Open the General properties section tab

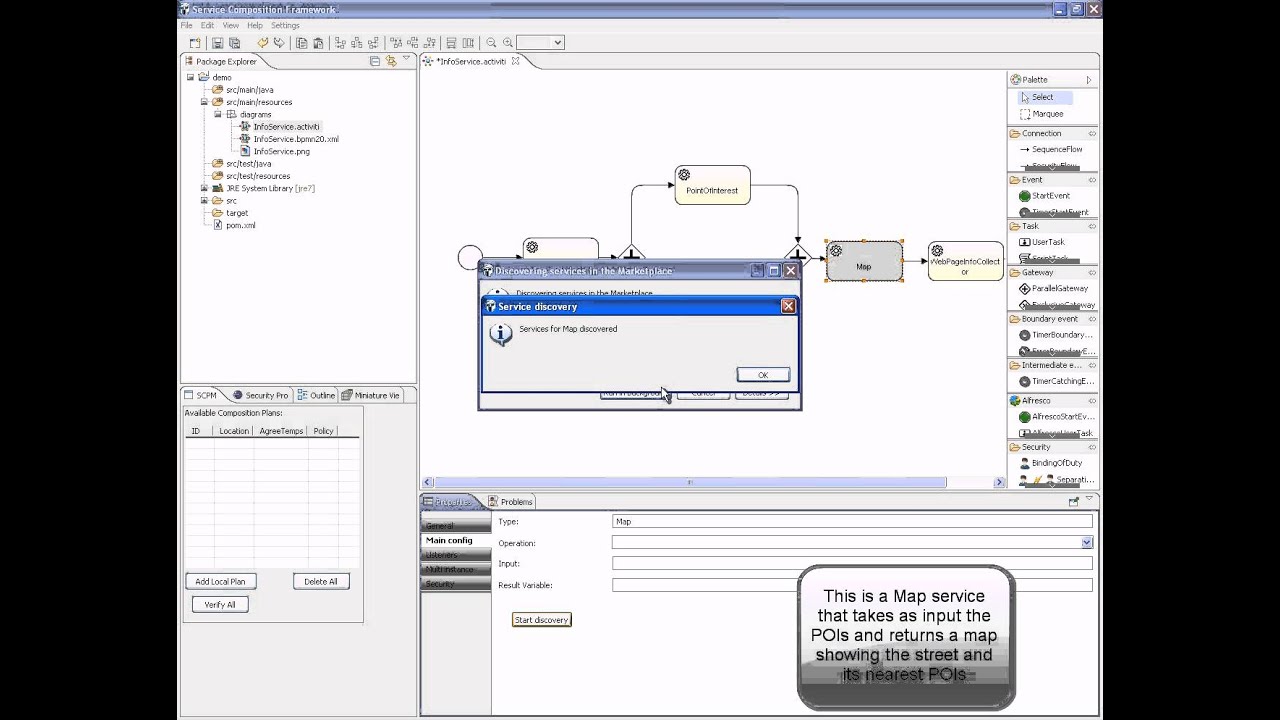(456, 525)
